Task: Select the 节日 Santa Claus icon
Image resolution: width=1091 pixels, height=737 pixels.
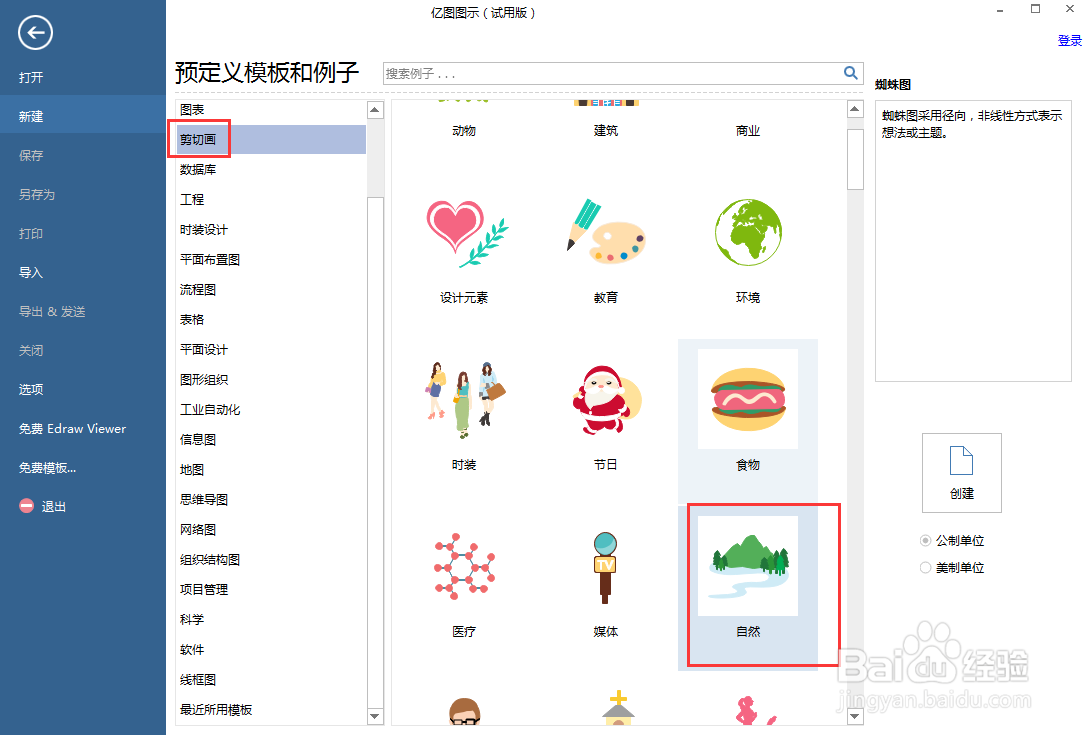Action: (x=606, y=399)
